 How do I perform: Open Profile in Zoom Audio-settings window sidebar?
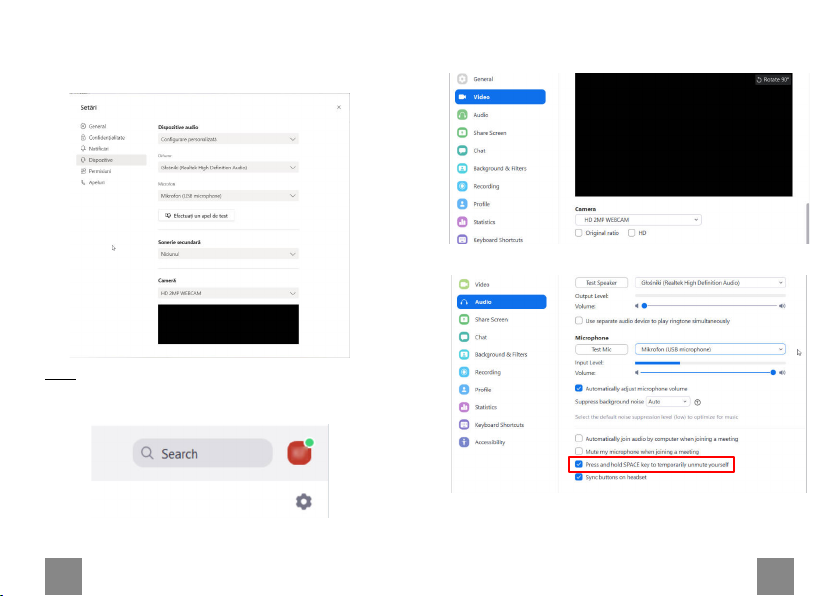pyautogui.click(x=475, y=389)
